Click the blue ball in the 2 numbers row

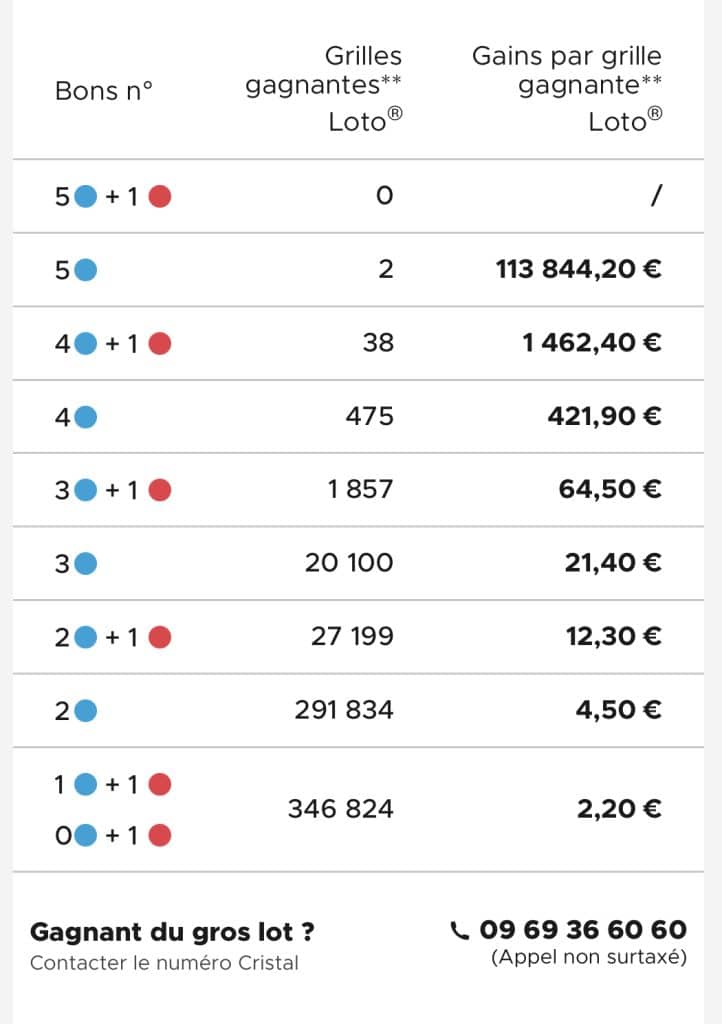[86, 711]
